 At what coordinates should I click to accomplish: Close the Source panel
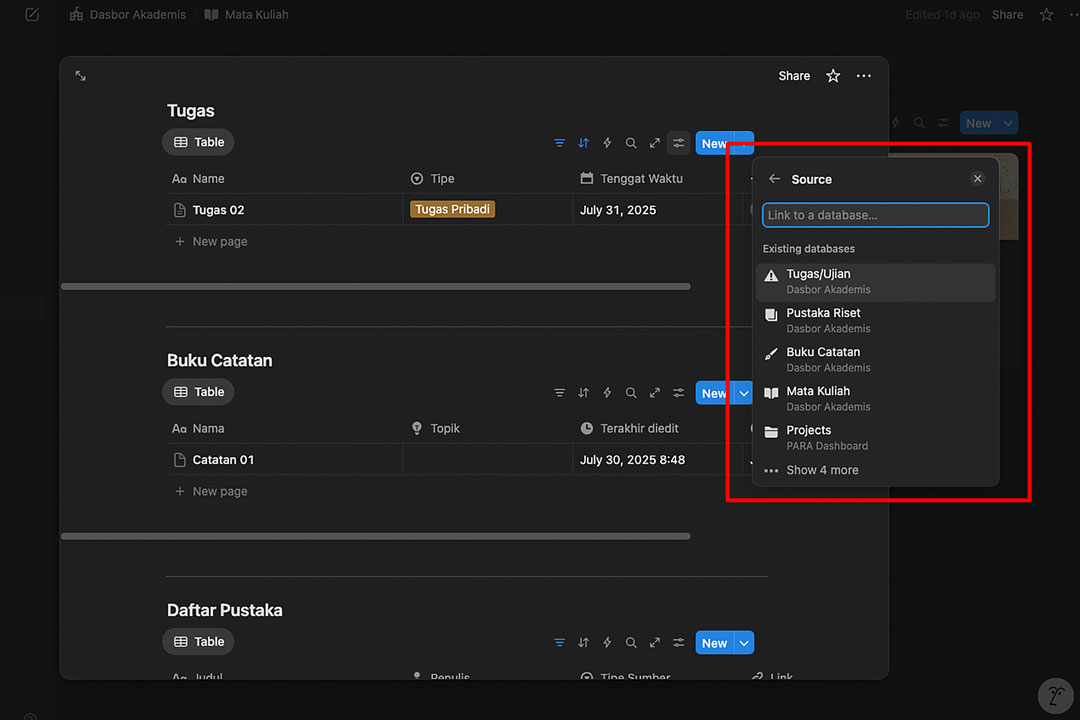coord(977,179)
